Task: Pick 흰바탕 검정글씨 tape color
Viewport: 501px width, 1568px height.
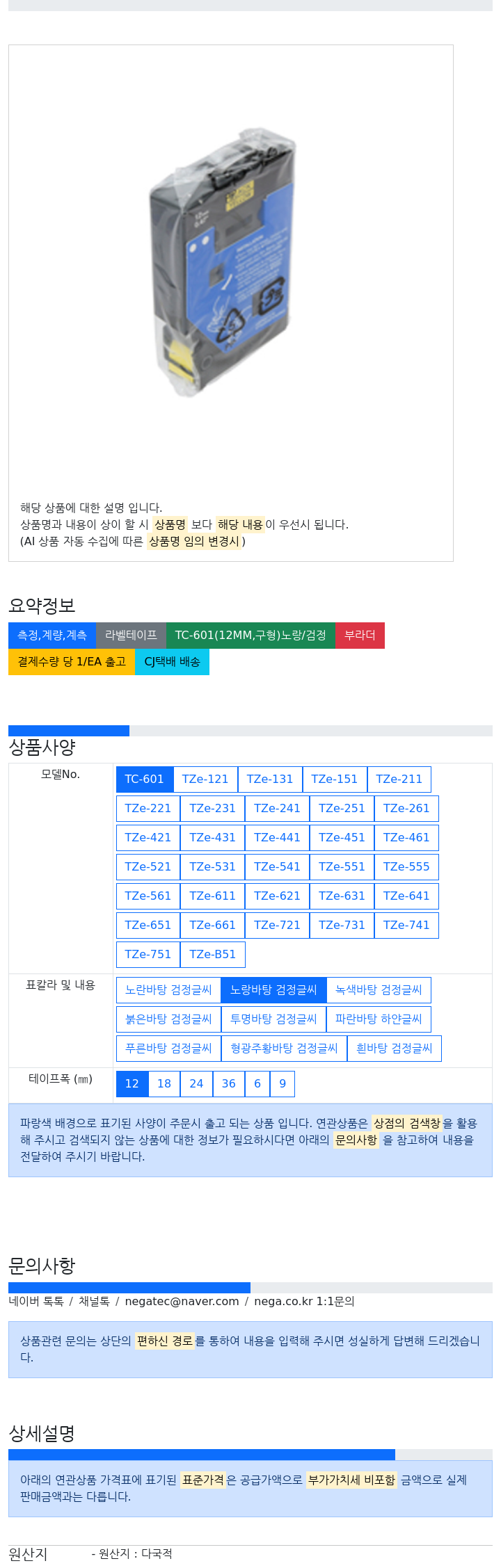Action: 395,1049
